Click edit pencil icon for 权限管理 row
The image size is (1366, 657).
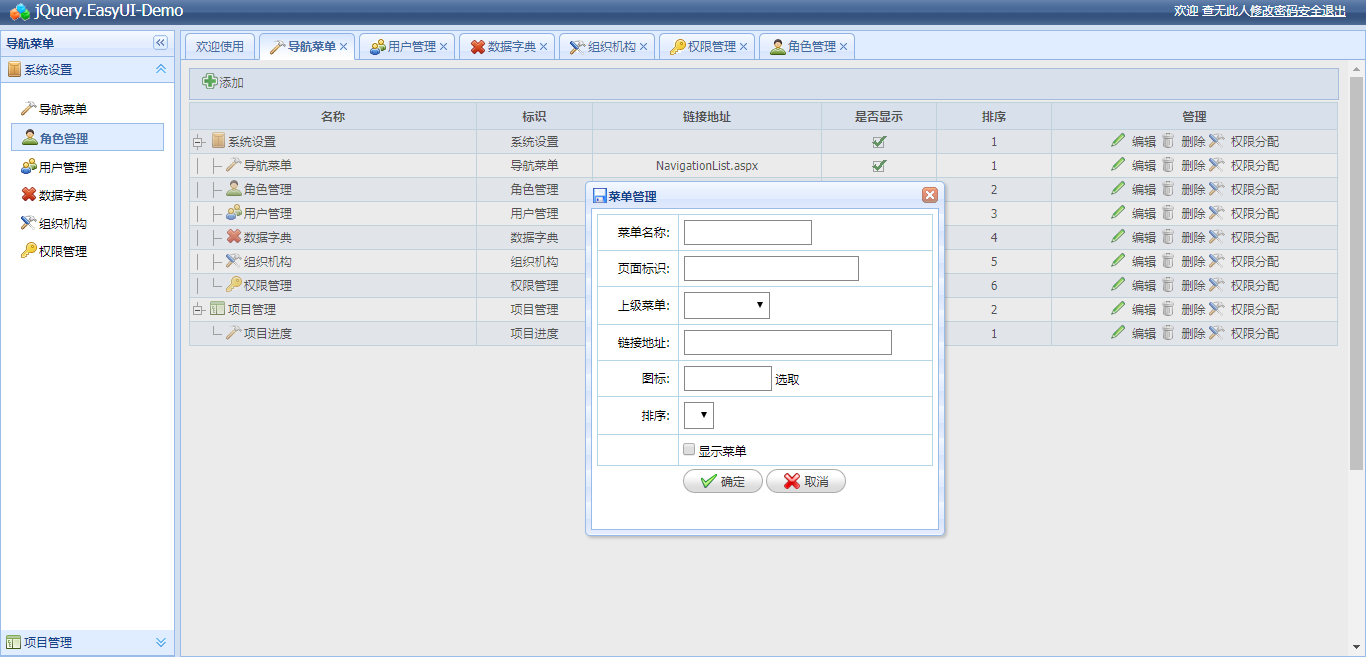tap(1118, 285)
